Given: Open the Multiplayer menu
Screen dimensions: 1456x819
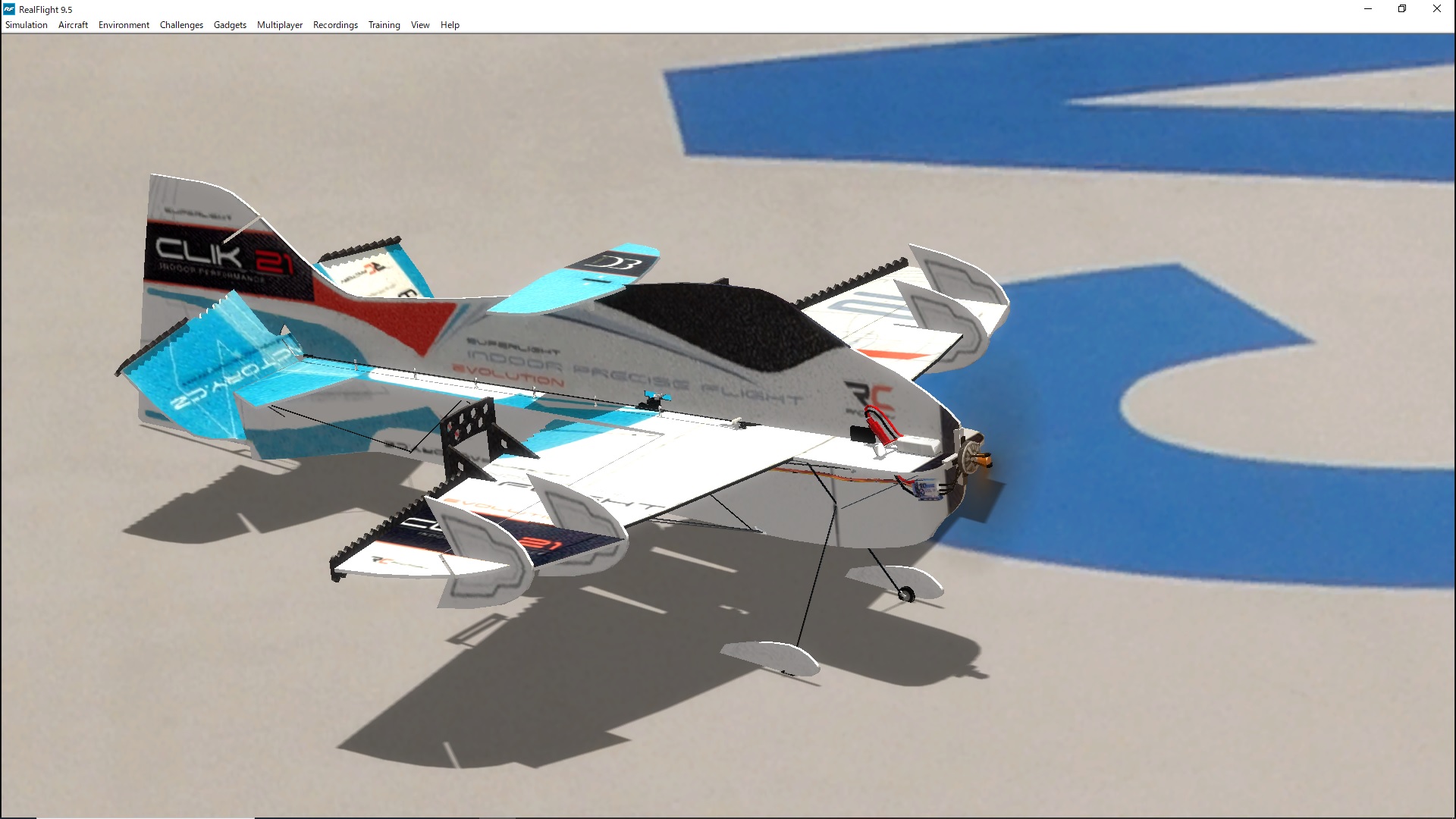Looking at the screenshot, I should point(279,25).
